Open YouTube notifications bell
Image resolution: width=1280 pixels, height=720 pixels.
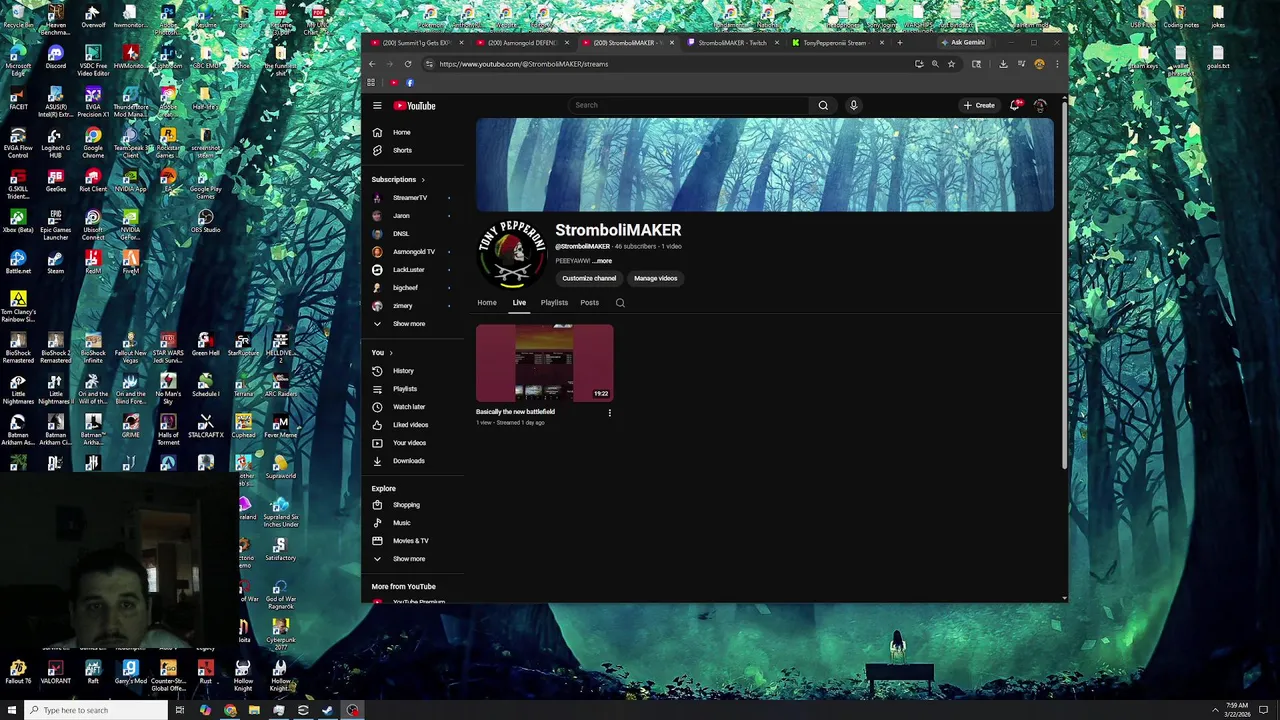[1015, 105]
